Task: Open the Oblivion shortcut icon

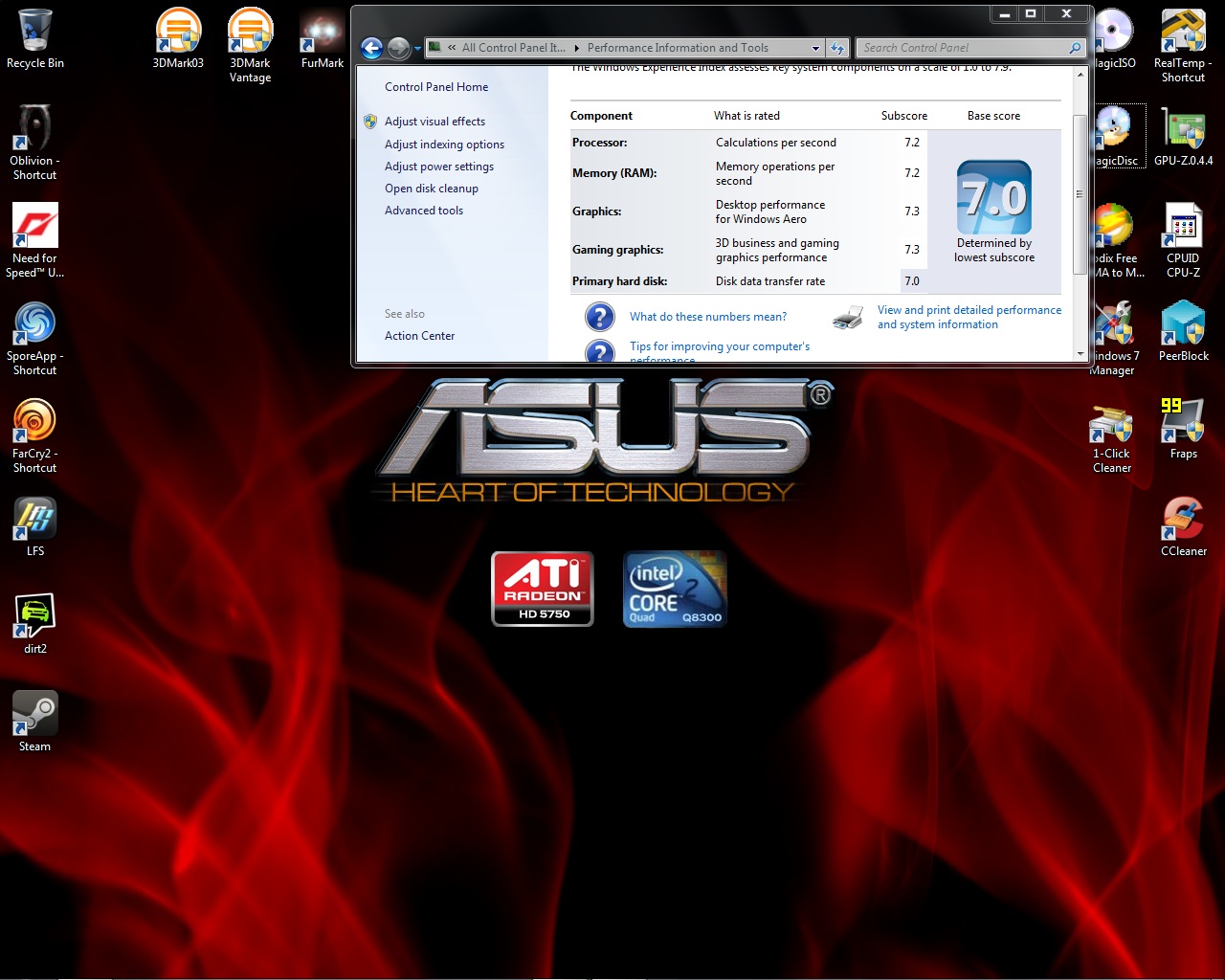Action: click(x=35, y=142)
